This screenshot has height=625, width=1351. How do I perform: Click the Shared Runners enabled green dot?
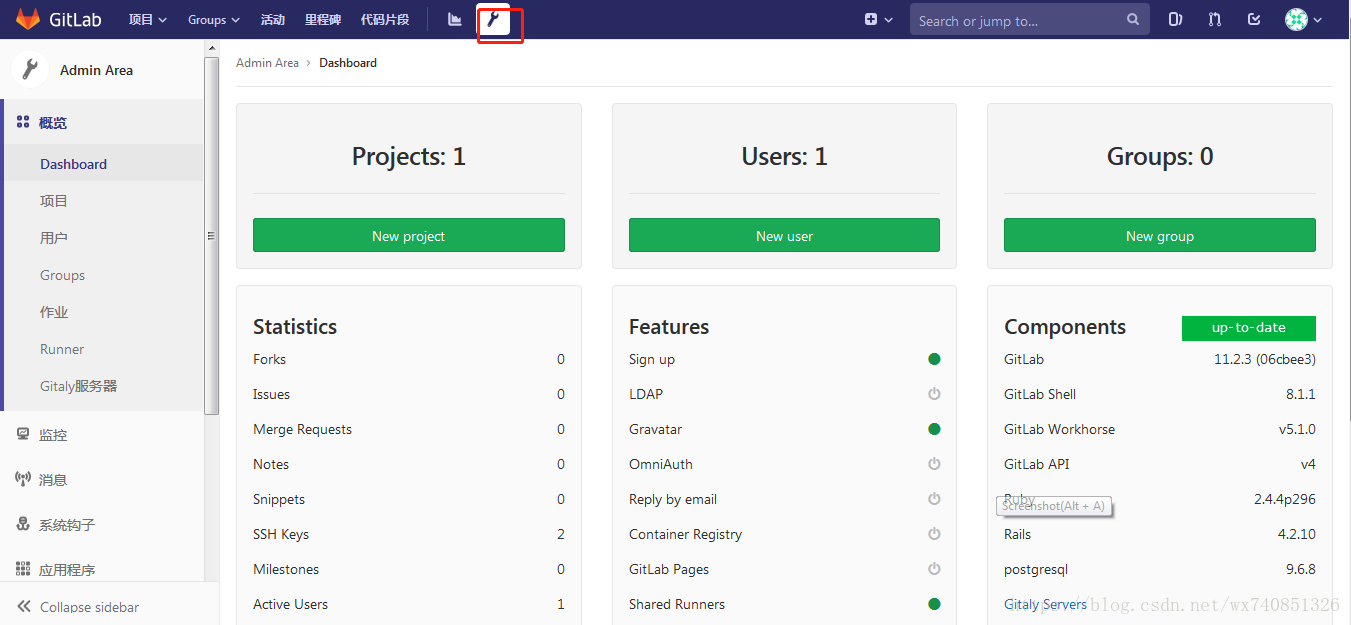point(934,604)
